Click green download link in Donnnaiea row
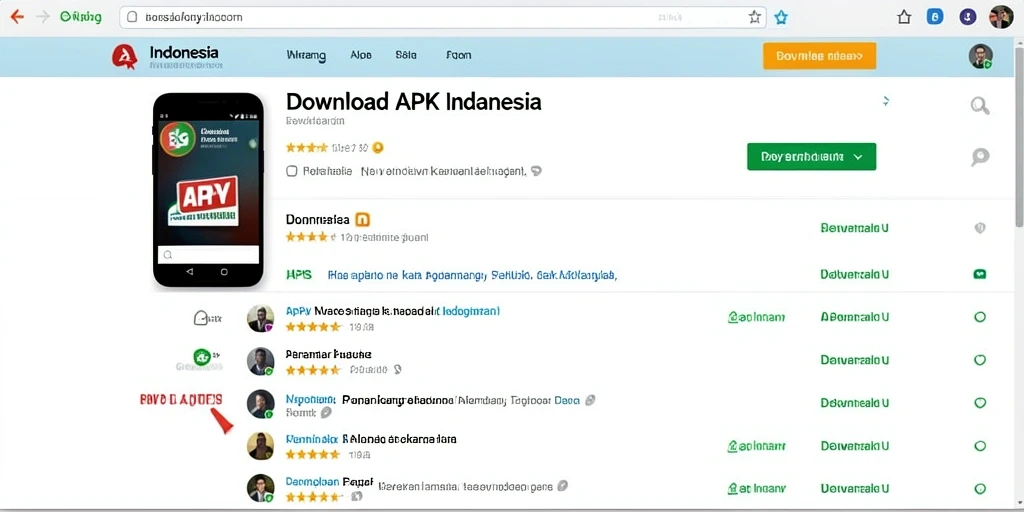The height and width of the screenshot is (512, 1024). [854, 228]
